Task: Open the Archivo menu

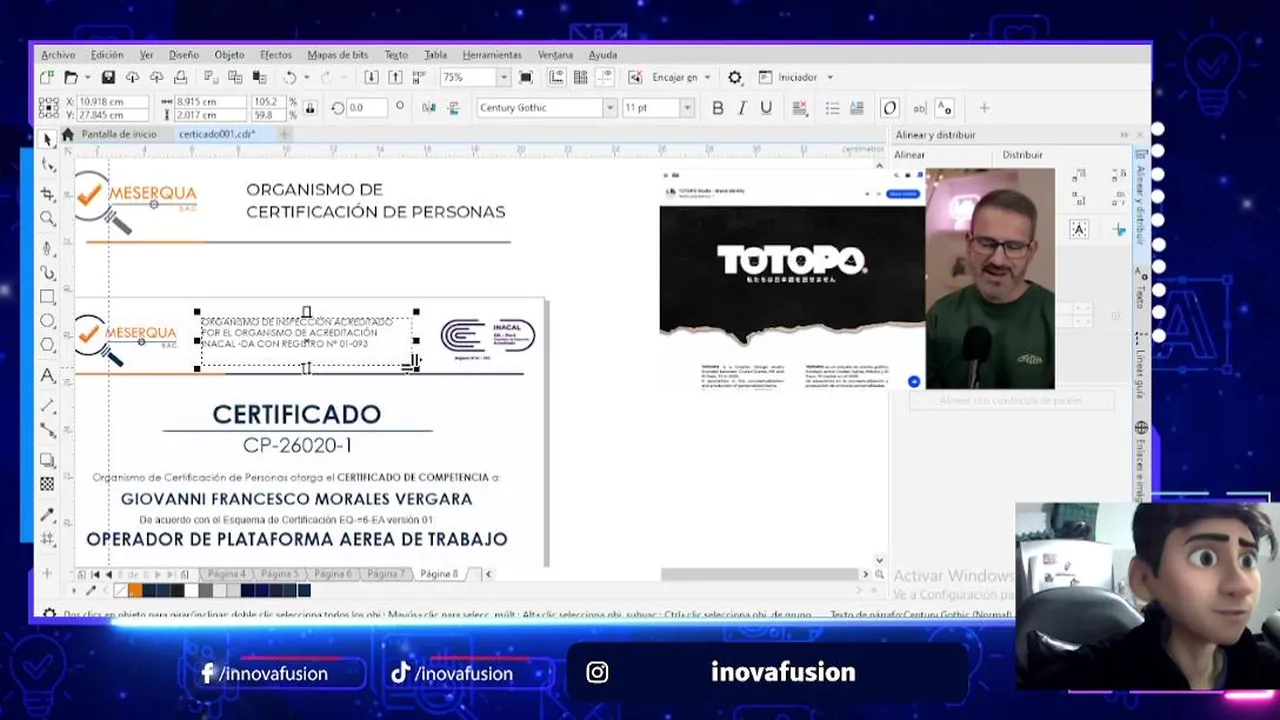Action: pyautogui.click(x=58, y=55)
